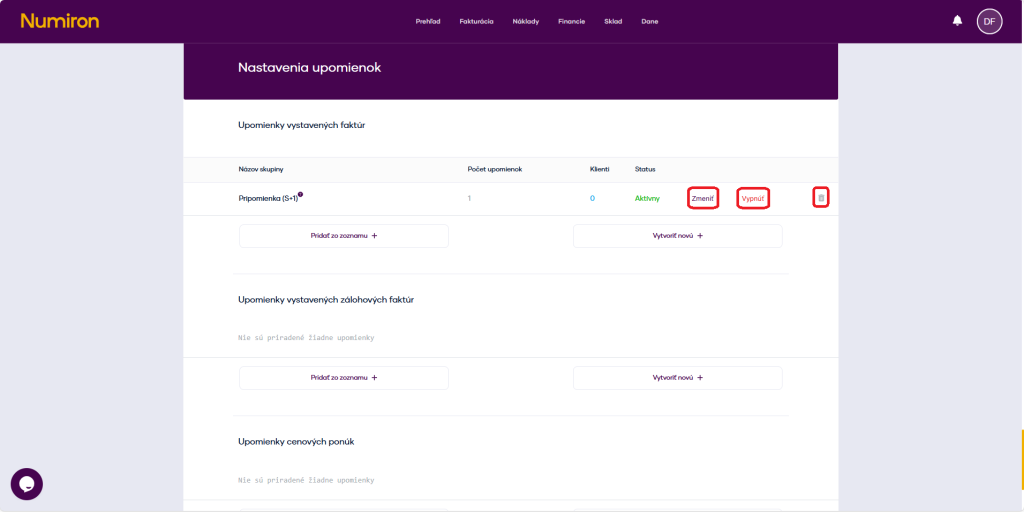Click Vytvoriť novú under issued invoices reminders
Screen dimensions: 1024x512
tap(678, 236)
